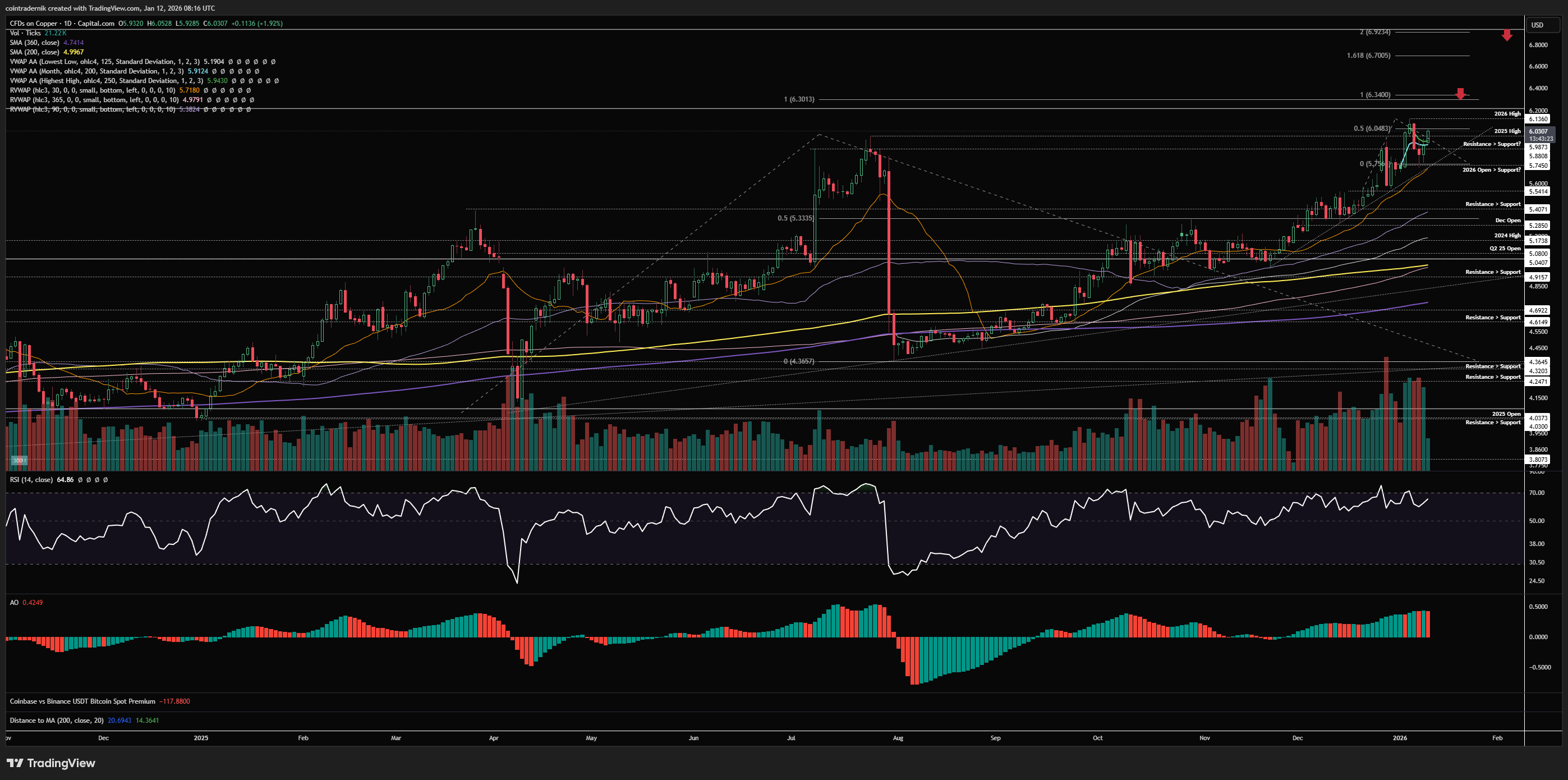Click the small badge at chart's bottom-left corner
The height and width of the screenshot is (780, 1568).
pyautogui.click(x=19, y=460)
